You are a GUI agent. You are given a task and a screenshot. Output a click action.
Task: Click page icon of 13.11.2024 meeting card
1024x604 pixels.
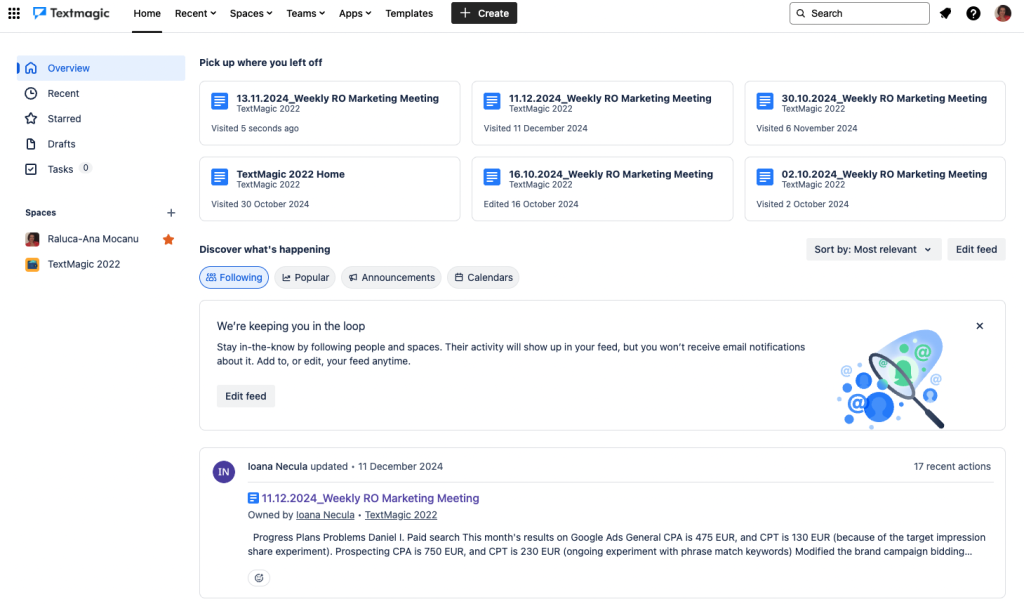(x=219, y=101)
